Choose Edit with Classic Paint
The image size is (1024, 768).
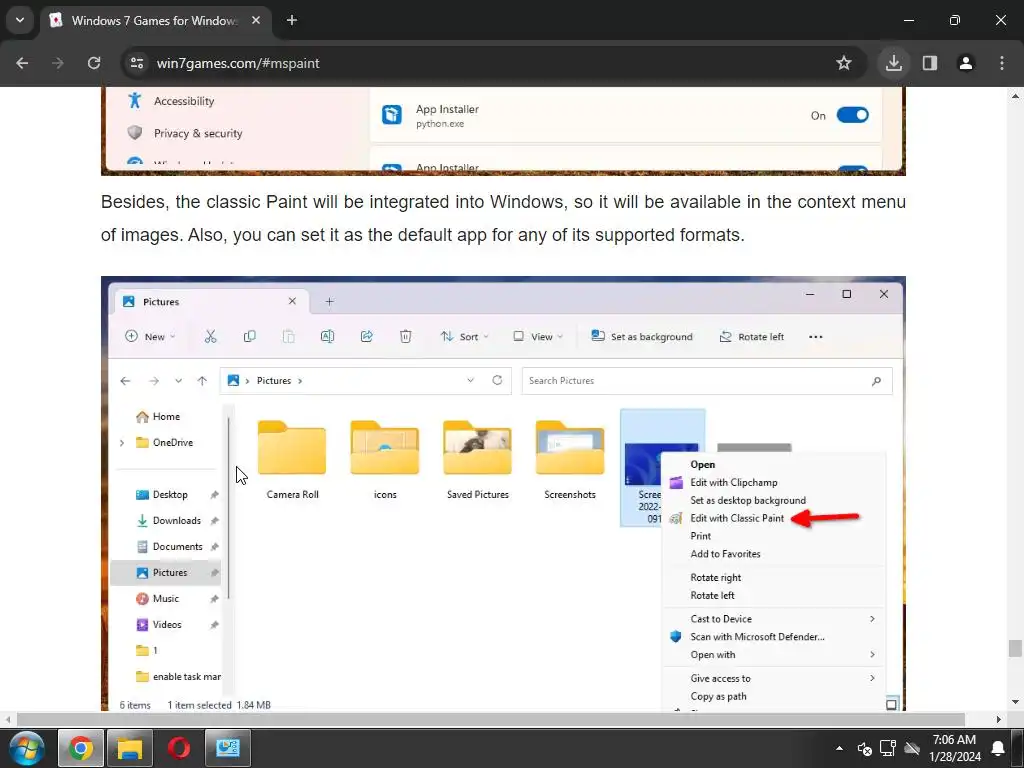774,518
